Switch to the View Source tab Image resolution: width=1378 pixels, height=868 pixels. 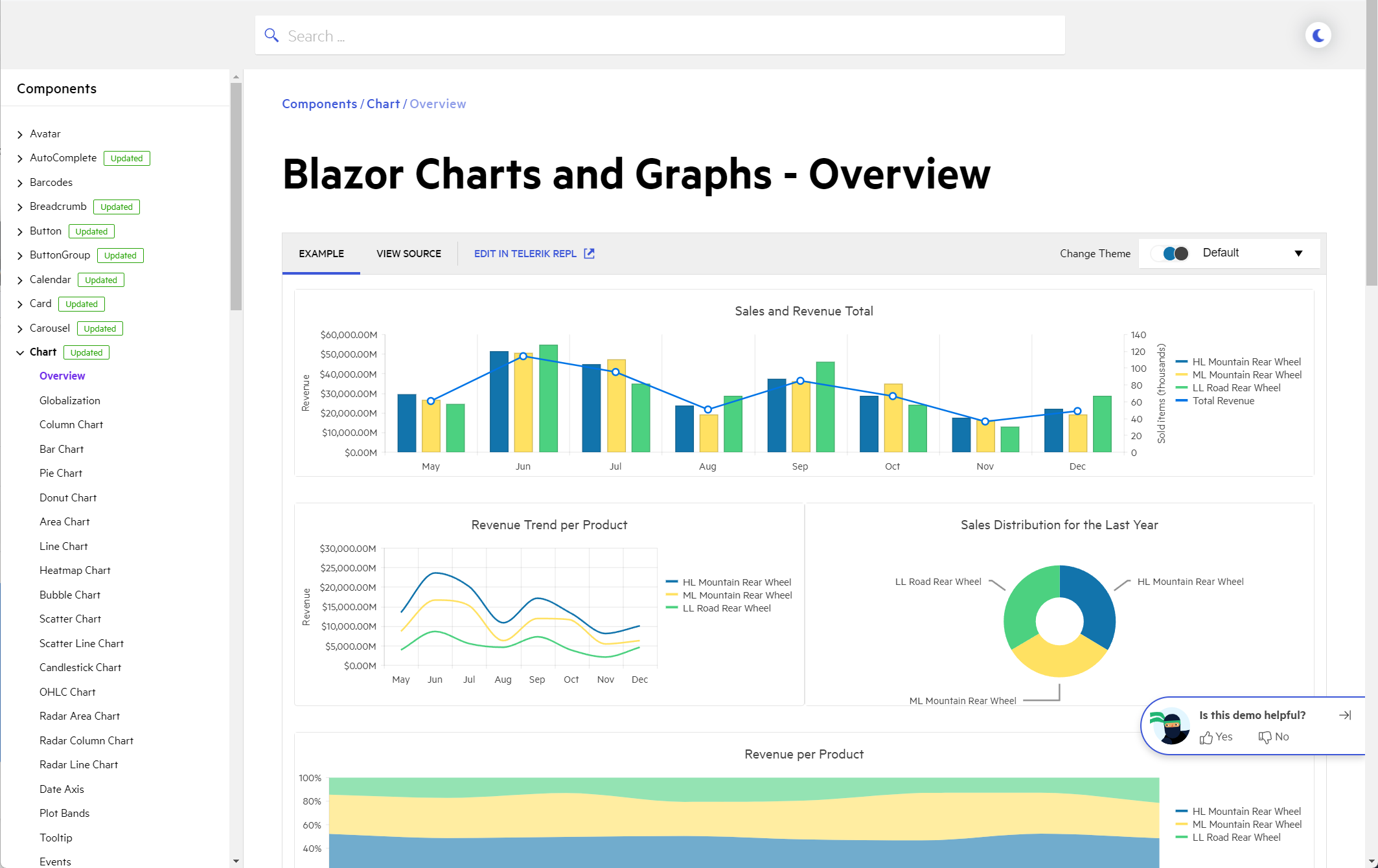point(408,253)
